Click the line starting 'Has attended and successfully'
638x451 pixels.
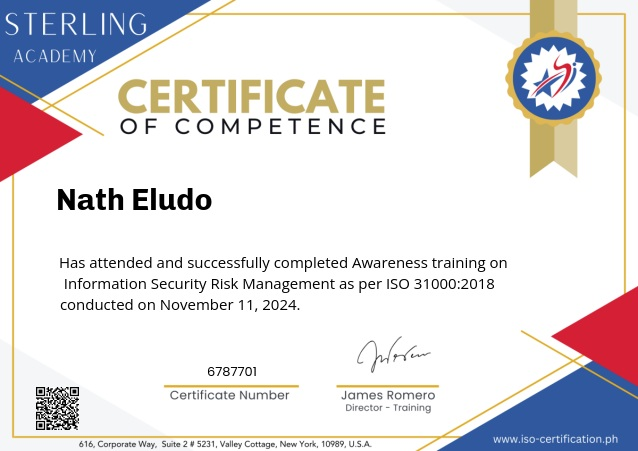[283, 263]
